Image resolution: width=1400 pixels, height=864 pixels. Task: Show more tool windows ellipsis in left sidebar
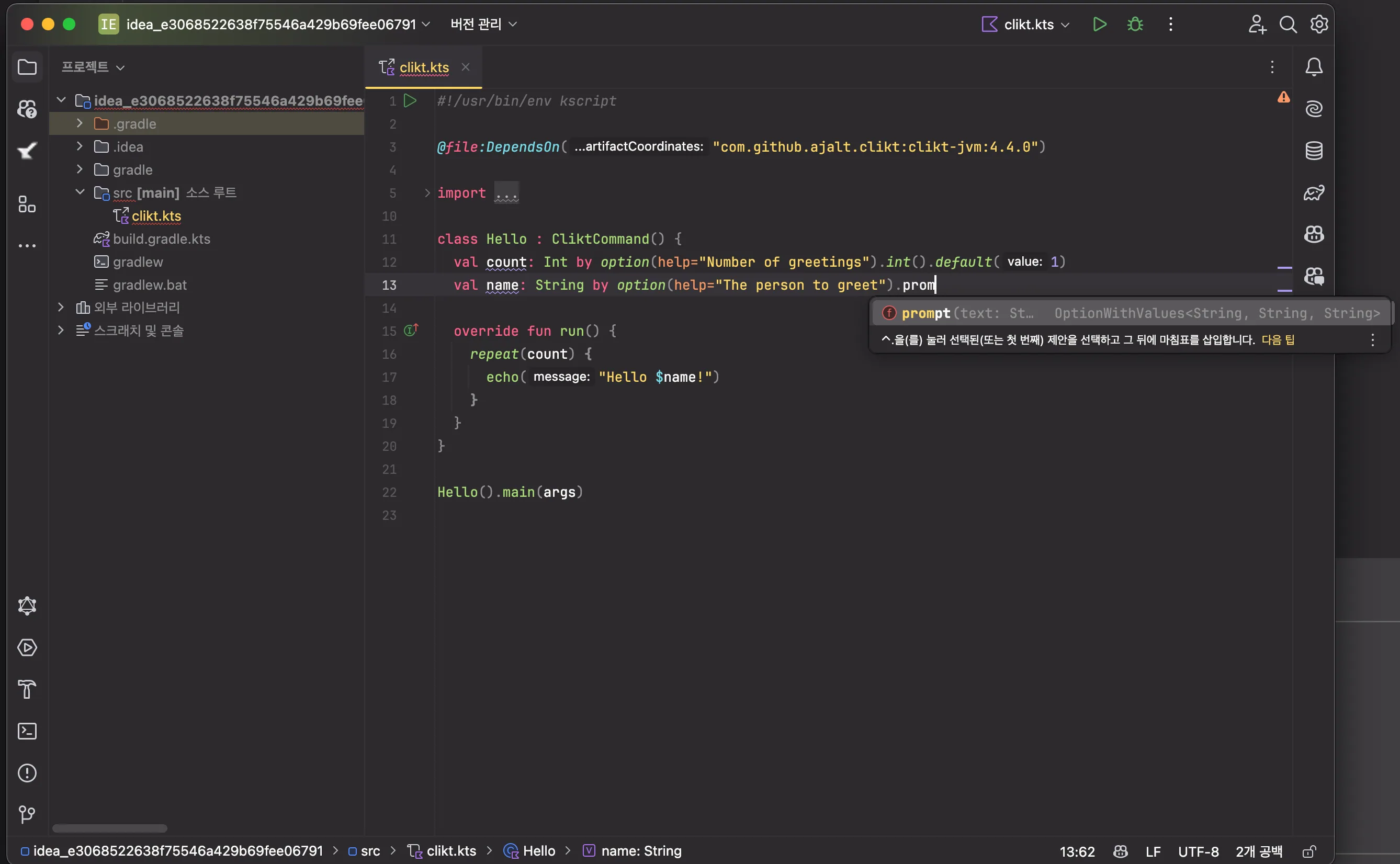pyautogui.click(x=27, y=246)
